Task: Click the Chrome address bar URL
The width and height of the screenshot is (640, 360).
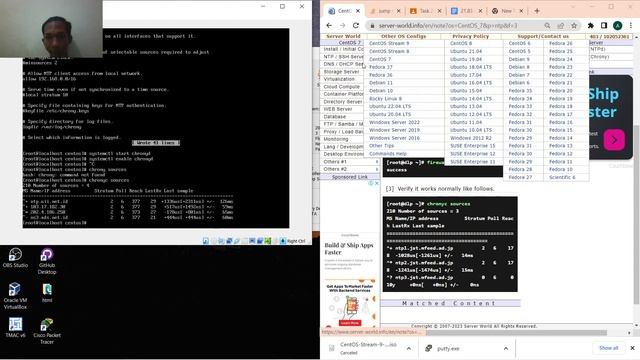Action: [448, 25]
